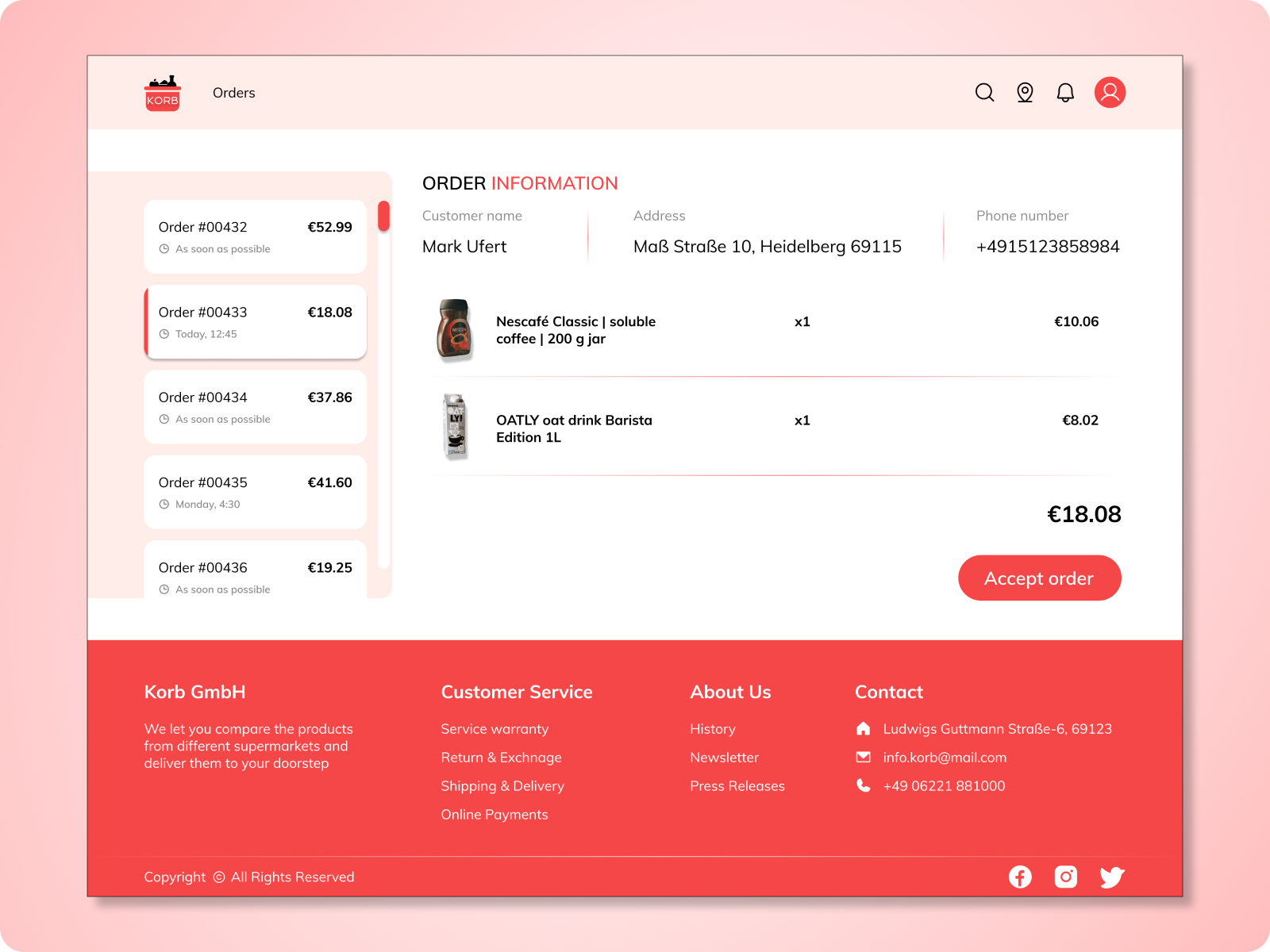Screen dimensions: 1270x952
Task: Click clock icon on Order #00434
Action: point(164,419)
